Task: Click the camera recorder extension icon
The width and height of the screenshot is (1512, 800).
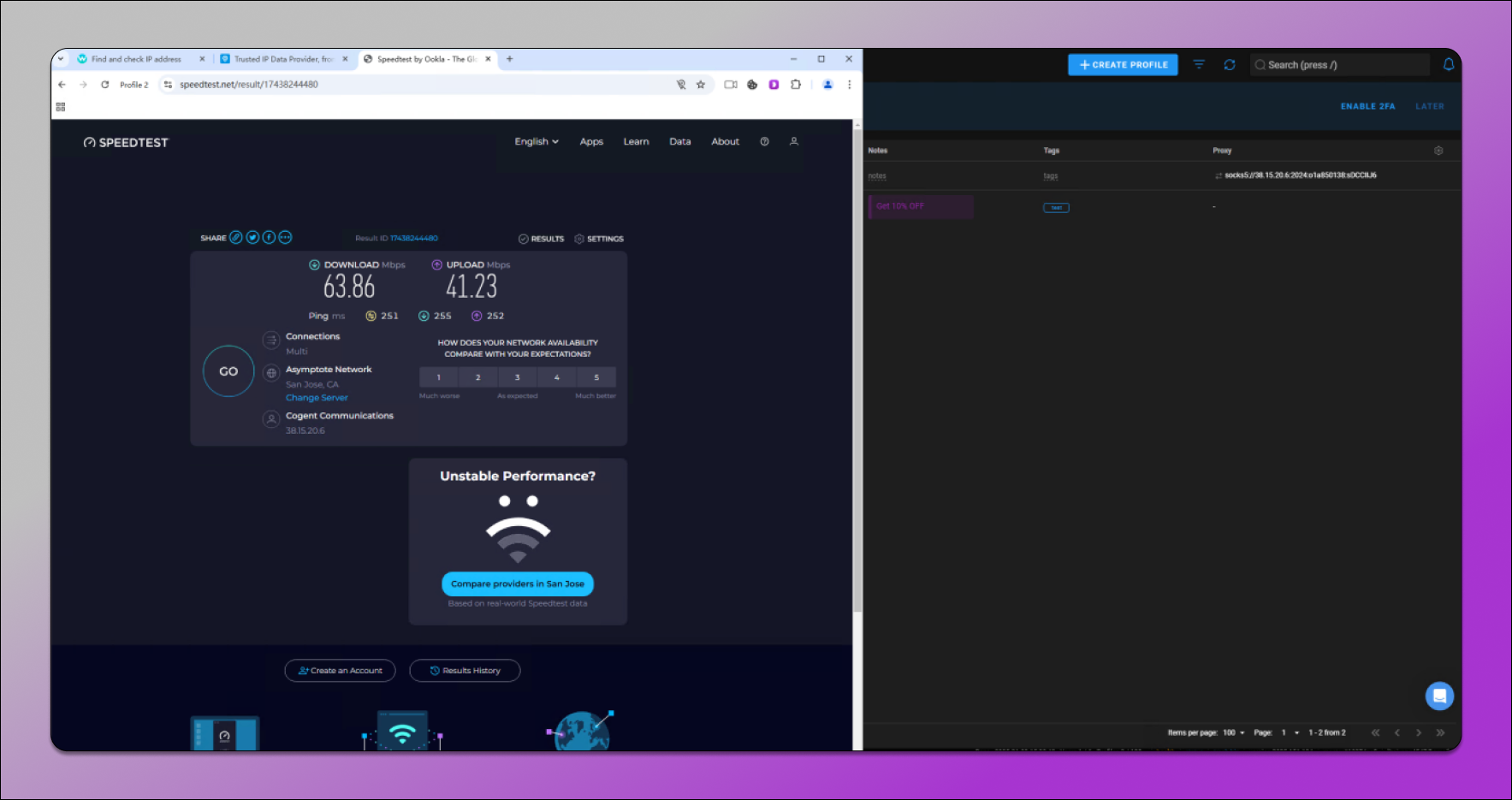Action: point(731,85)
